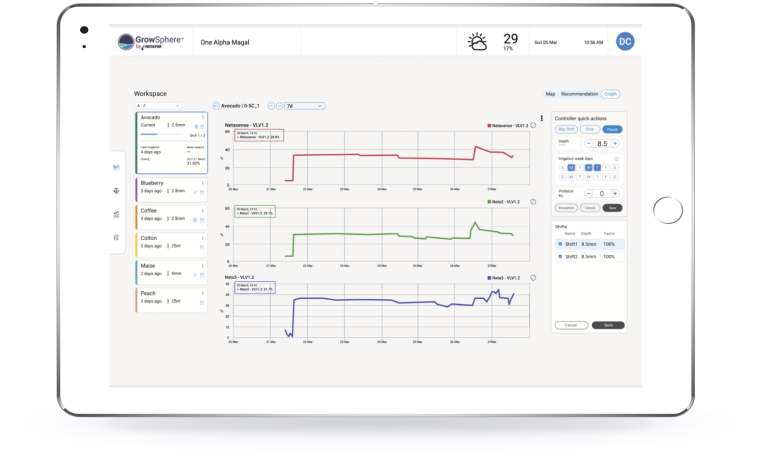Open the Avocado card three-dot menu
Image resolution: width=757 pixels, height=455 pixels.
203,117
